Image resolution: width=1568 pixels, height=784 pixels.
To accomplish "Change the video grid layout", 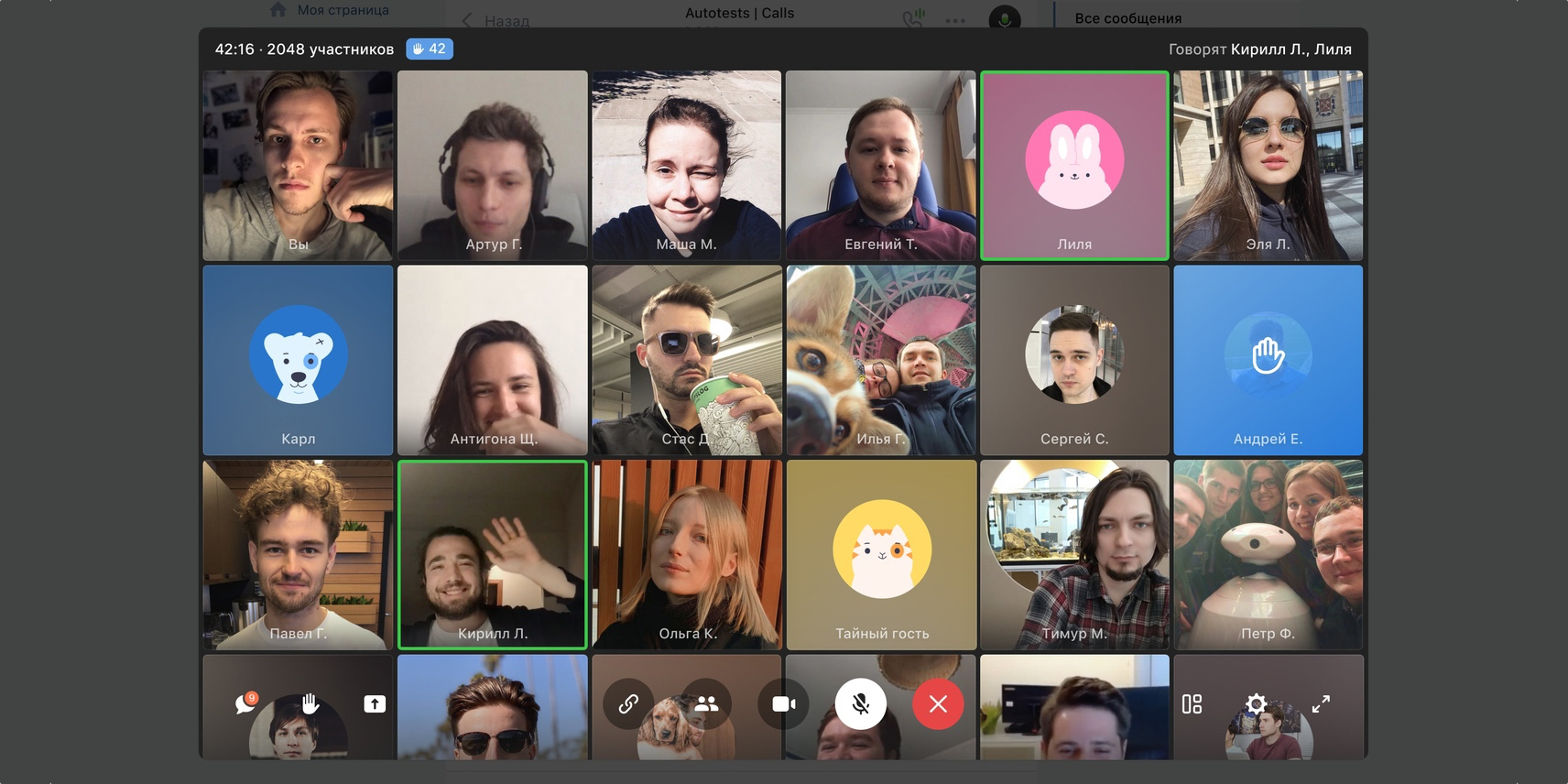I will pyautogui.click(x=1192, y=703).
